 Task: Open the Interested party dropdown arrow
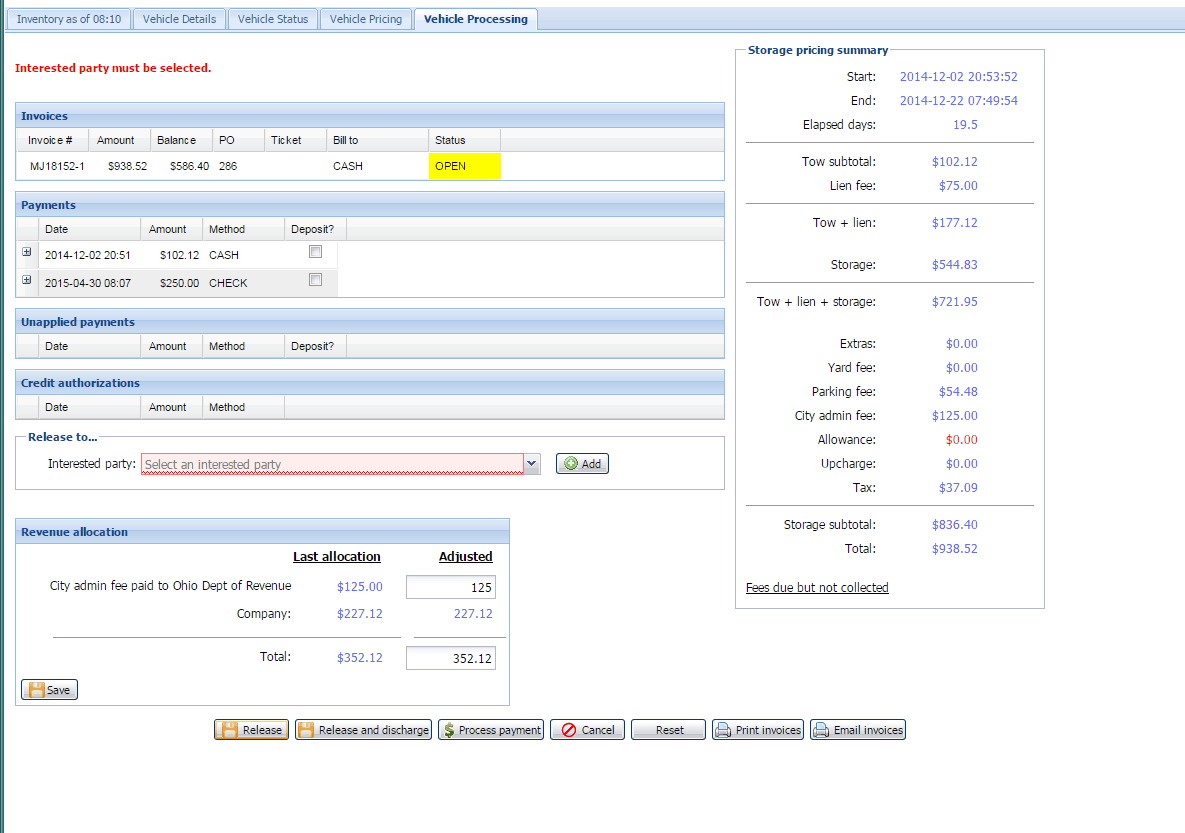point(532,464)
